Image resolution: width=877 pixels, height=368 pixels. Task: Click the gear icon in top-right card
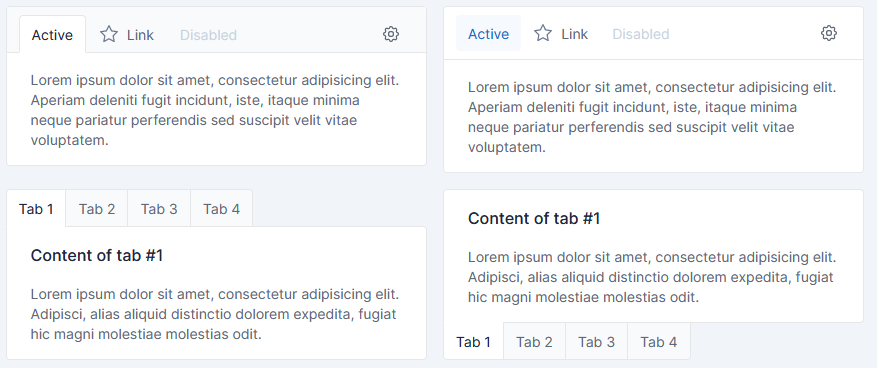829,33
